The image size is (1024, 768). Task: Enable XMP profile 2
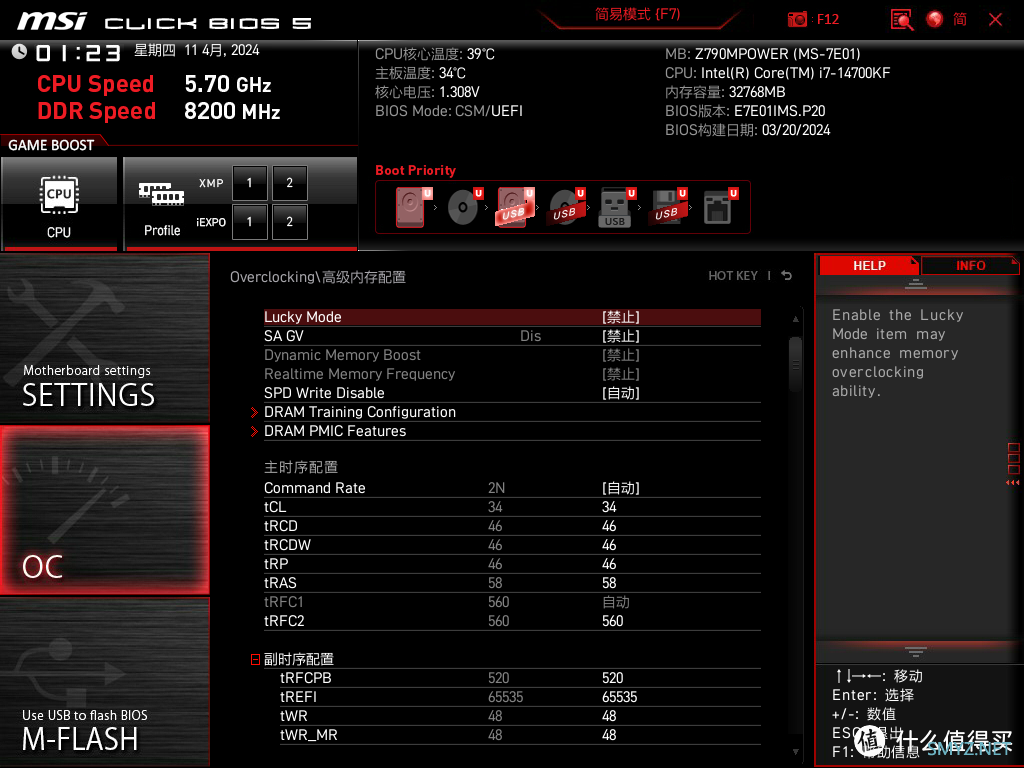[x=289, y=183]
